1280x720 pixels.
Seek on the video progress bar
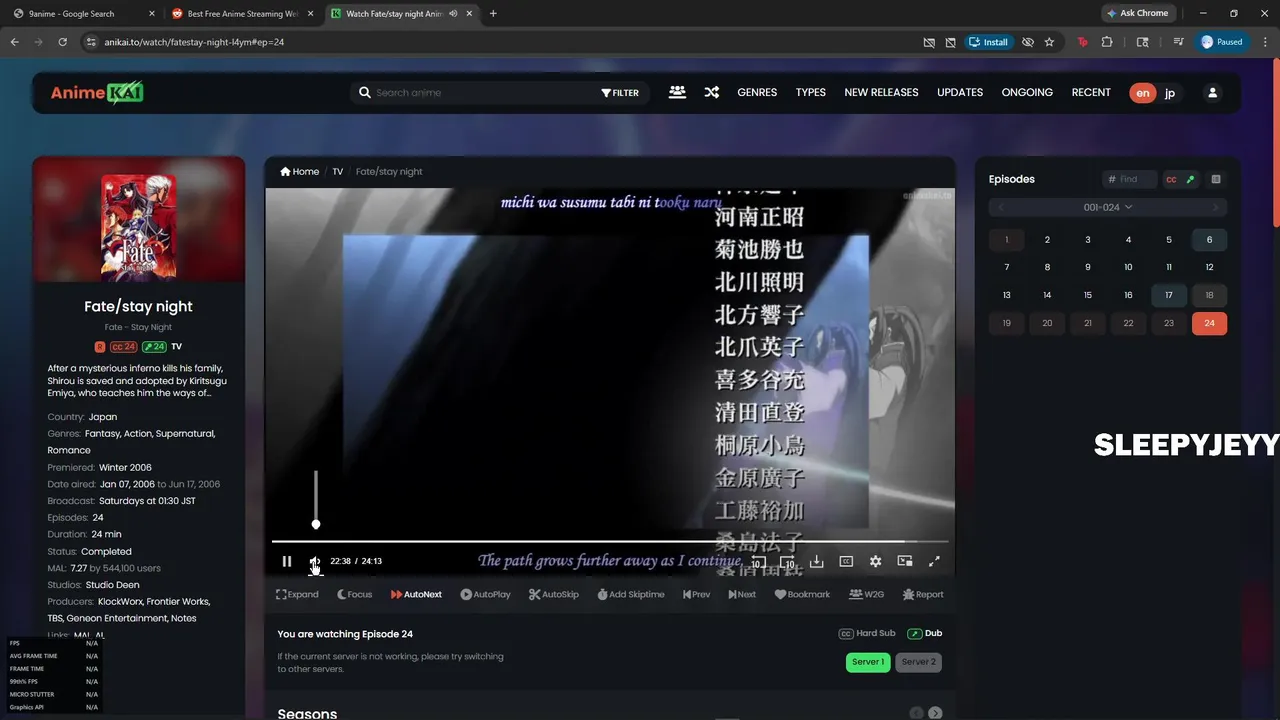click(610, 542)
